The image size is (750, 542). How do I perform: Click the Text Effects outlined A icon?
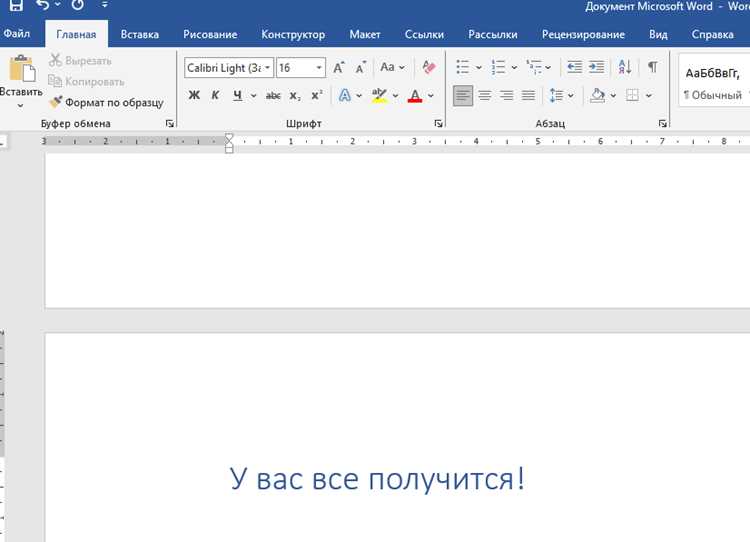point(344,95)
